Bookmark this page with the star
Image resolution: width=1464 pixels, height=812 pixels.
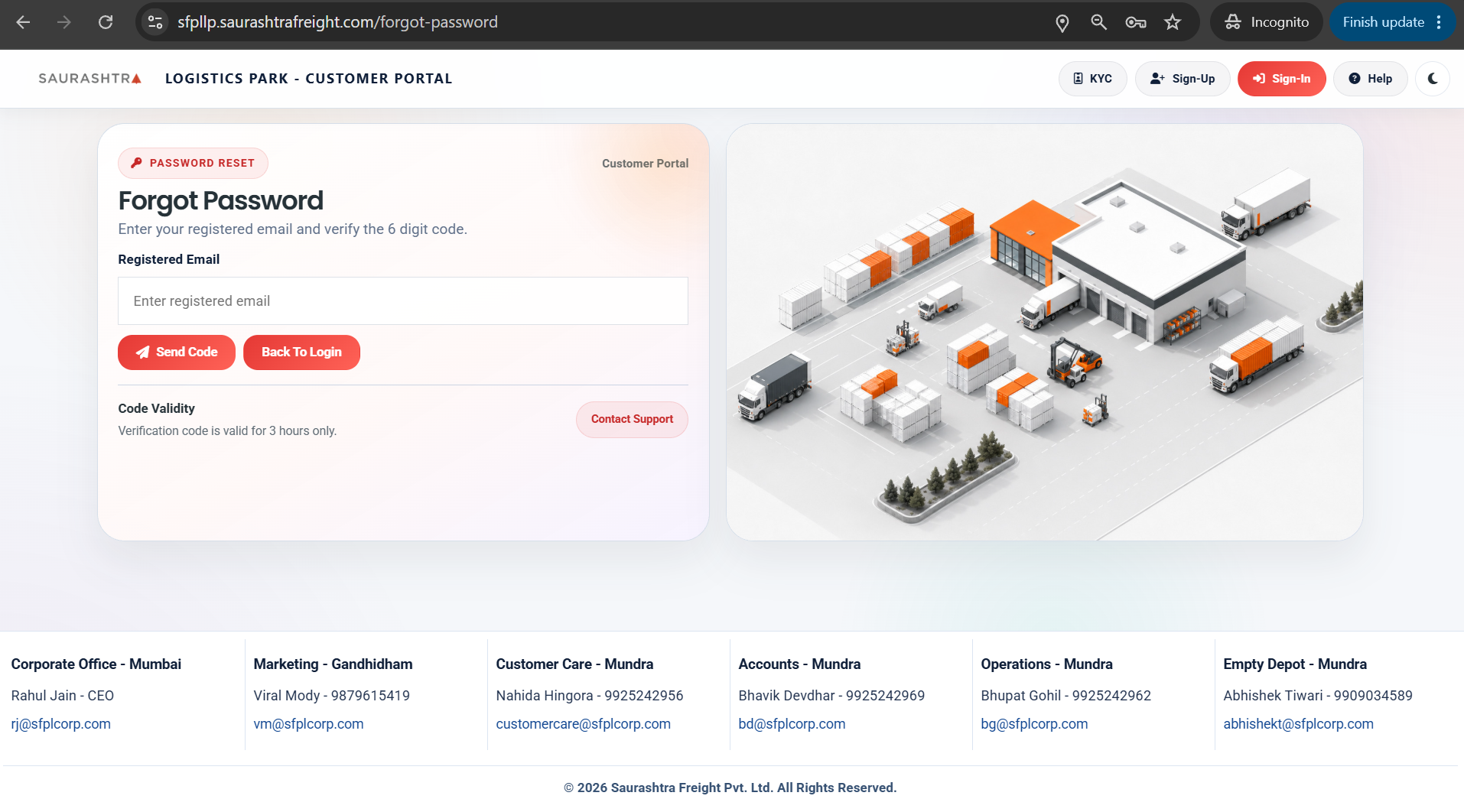click(1173, 22)
